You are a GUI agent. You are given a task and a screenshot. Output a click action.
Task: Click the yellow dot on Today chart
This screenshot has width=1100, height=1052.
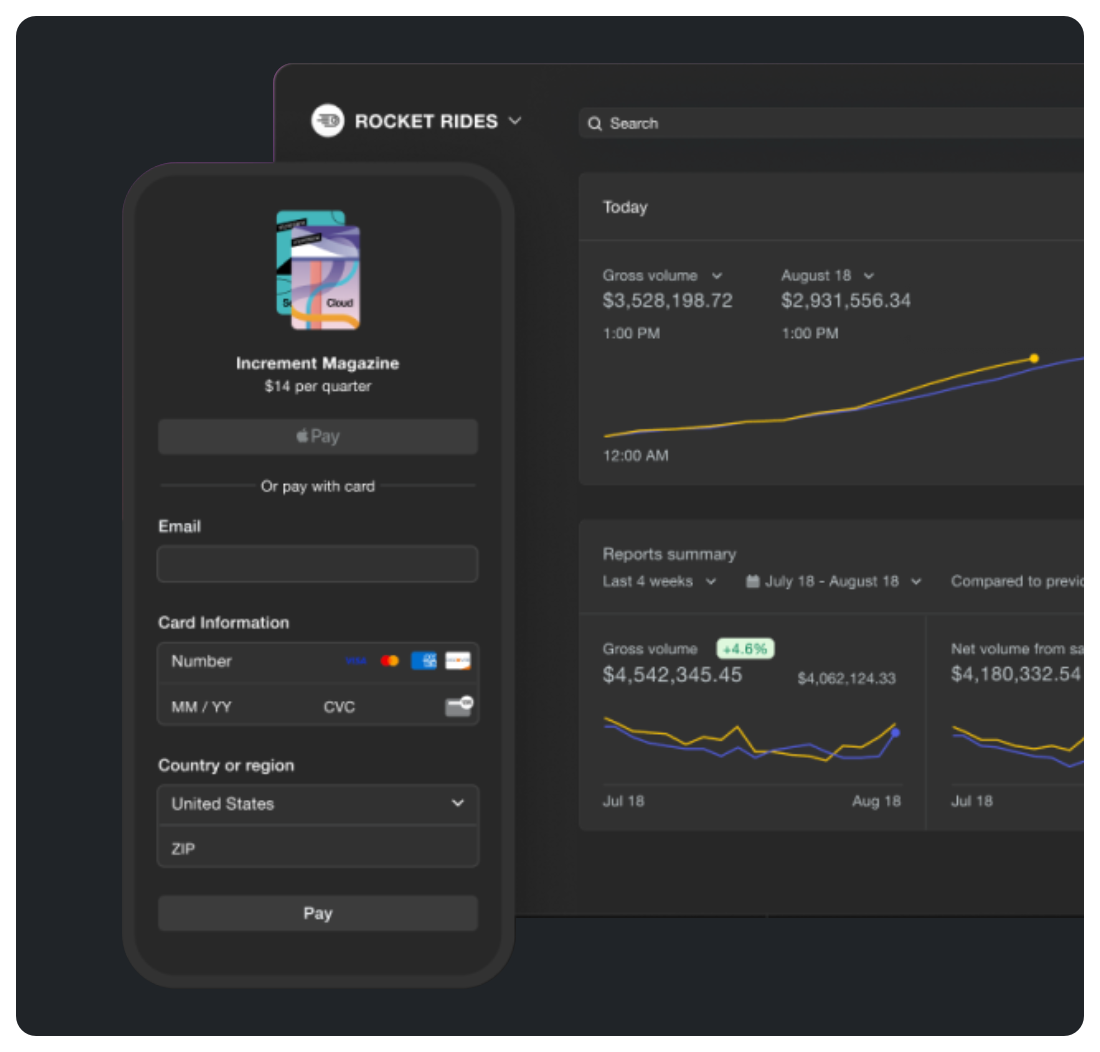coord(1033,358)
